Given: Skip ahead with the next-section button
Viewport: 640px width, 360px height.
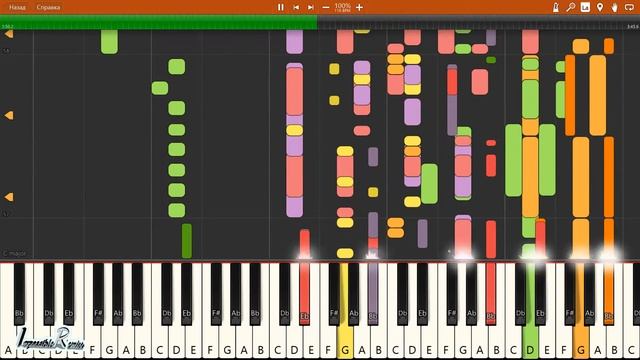Looking at the screenshot, I should click(x=311, y=7).
